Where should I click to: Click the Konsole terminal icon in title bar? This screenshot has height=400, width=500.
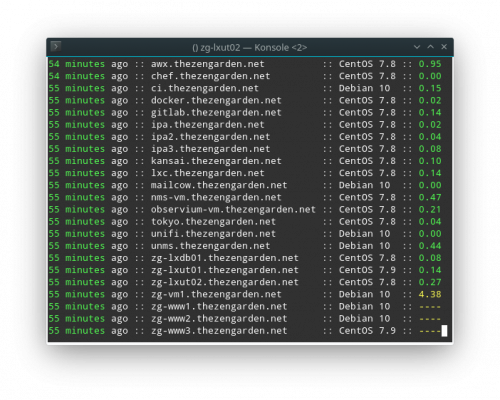[x=56, y=46]
